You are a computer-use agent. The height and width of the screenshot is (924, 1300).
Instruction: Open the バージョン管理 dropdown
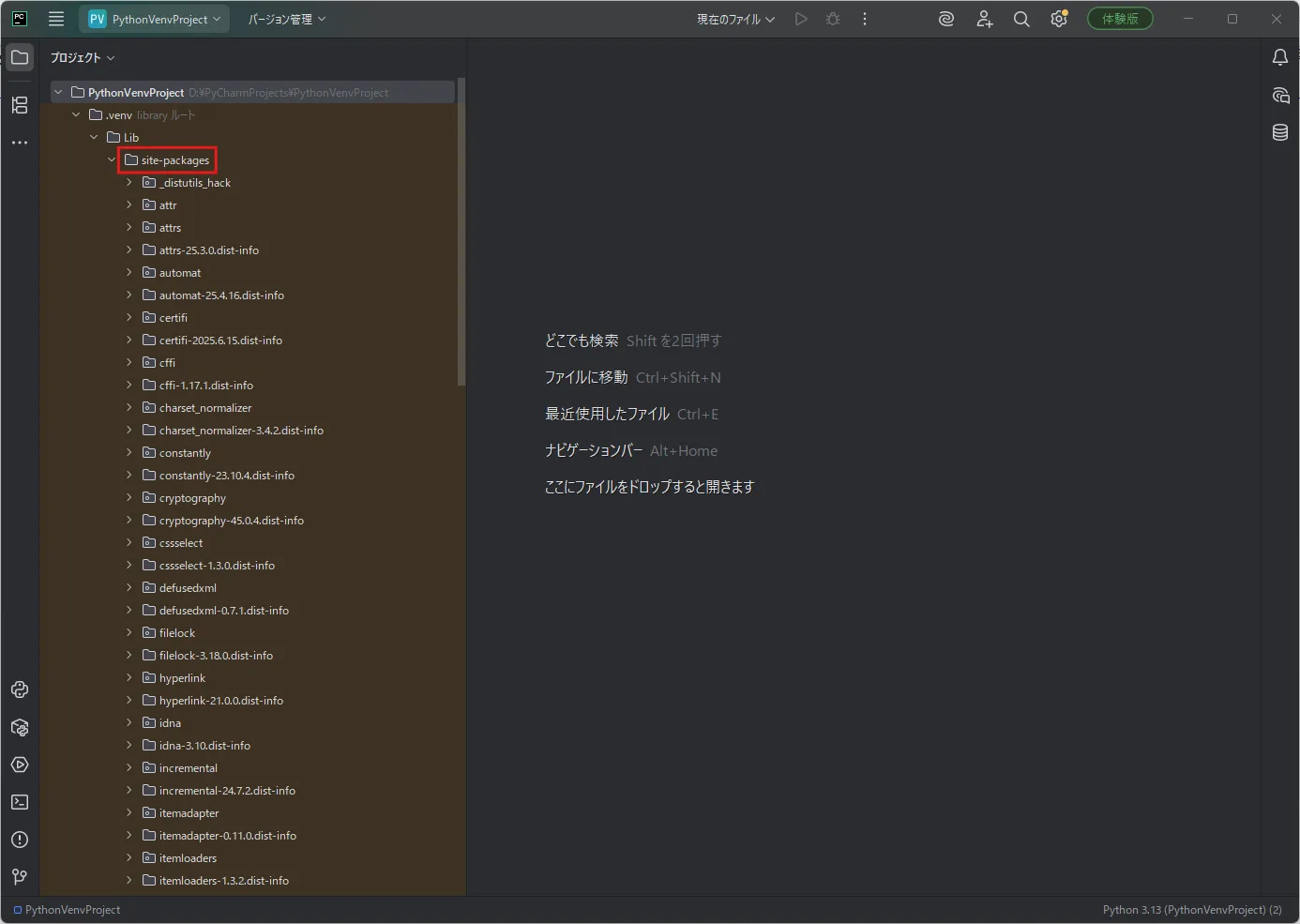point(287,19)
